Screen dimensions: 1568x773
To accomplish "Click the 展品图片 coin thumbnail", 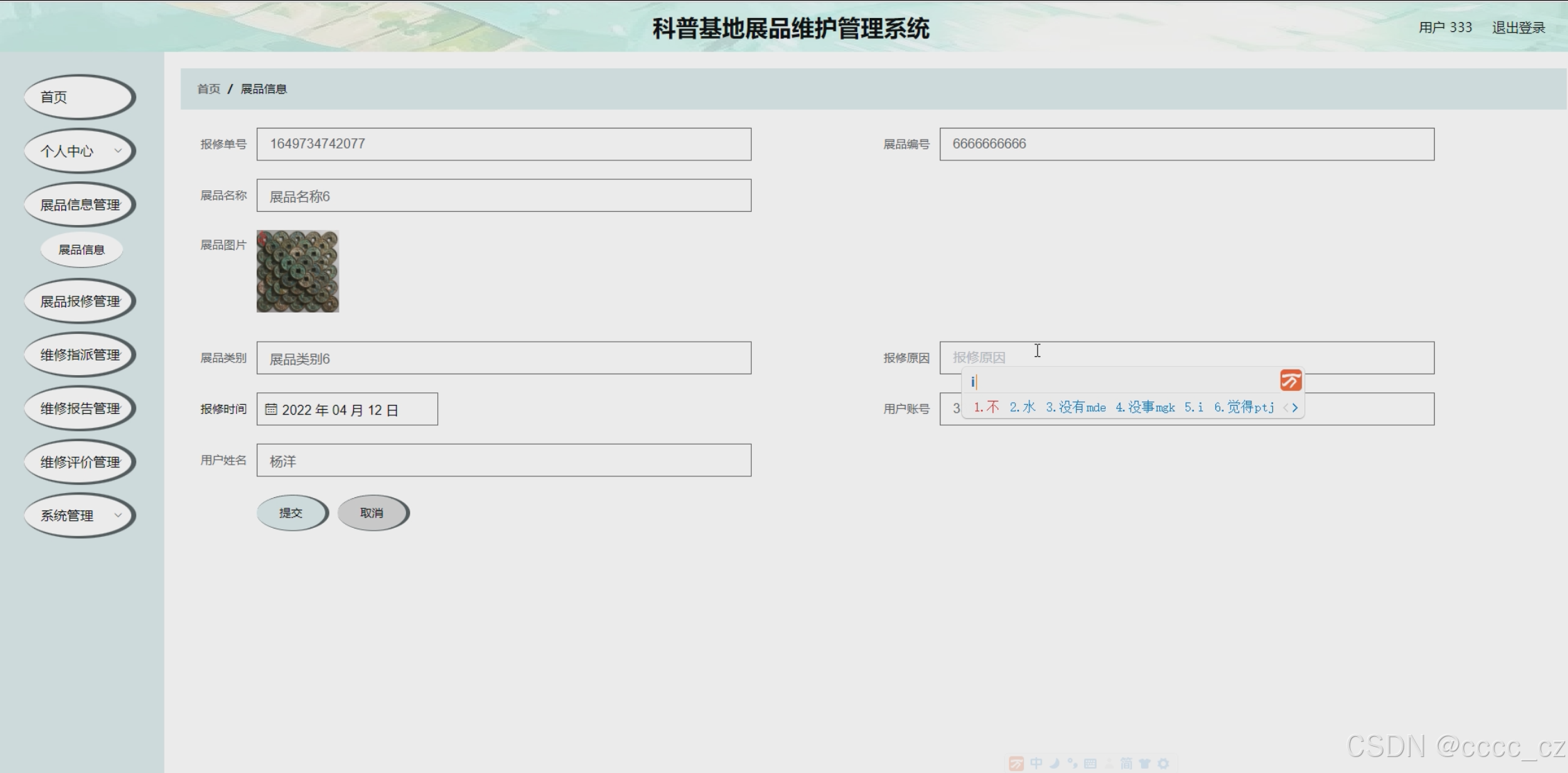I will 298,272.
